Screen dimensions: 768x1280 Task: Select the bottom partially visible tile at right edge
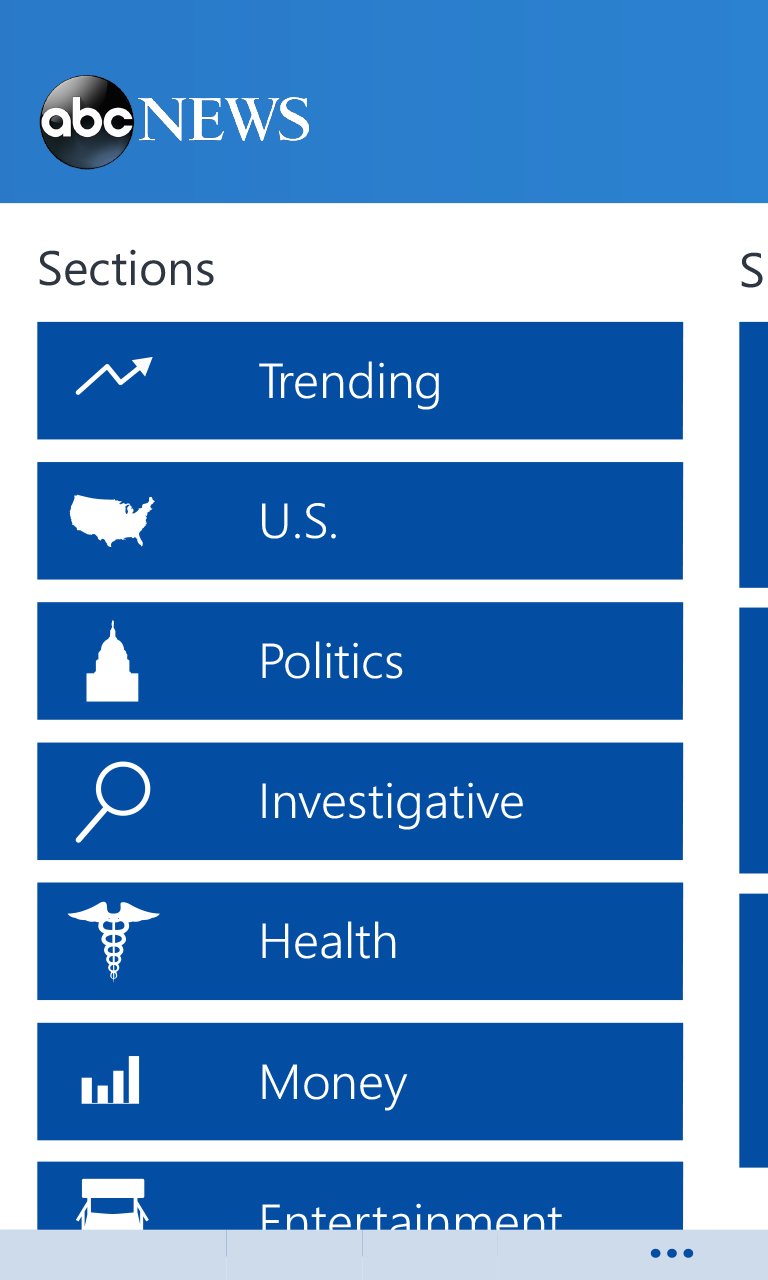point(754,1030)
